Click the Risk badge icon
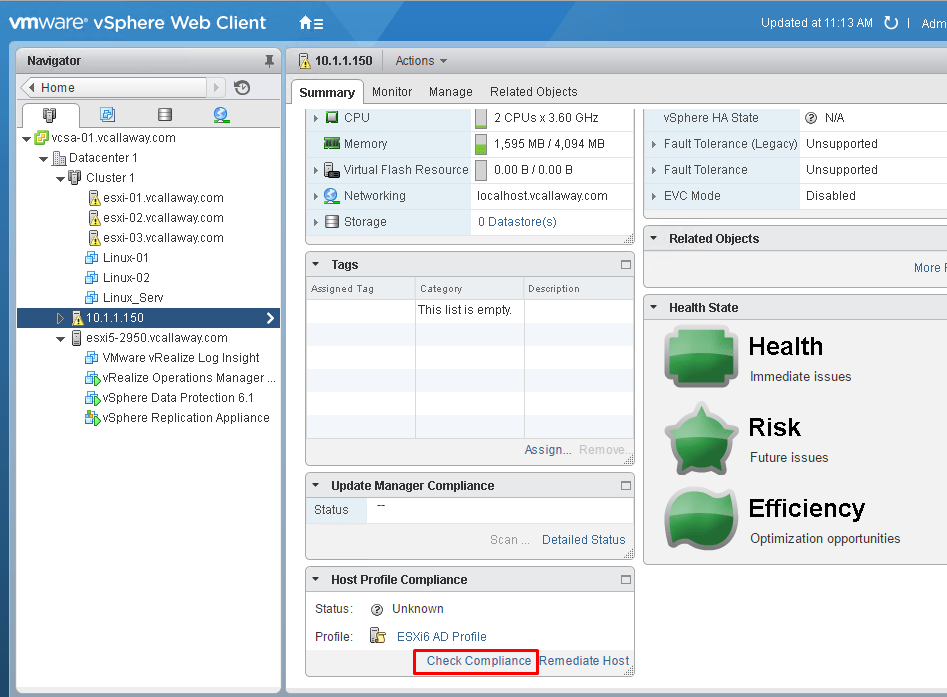 click(701, 439)
